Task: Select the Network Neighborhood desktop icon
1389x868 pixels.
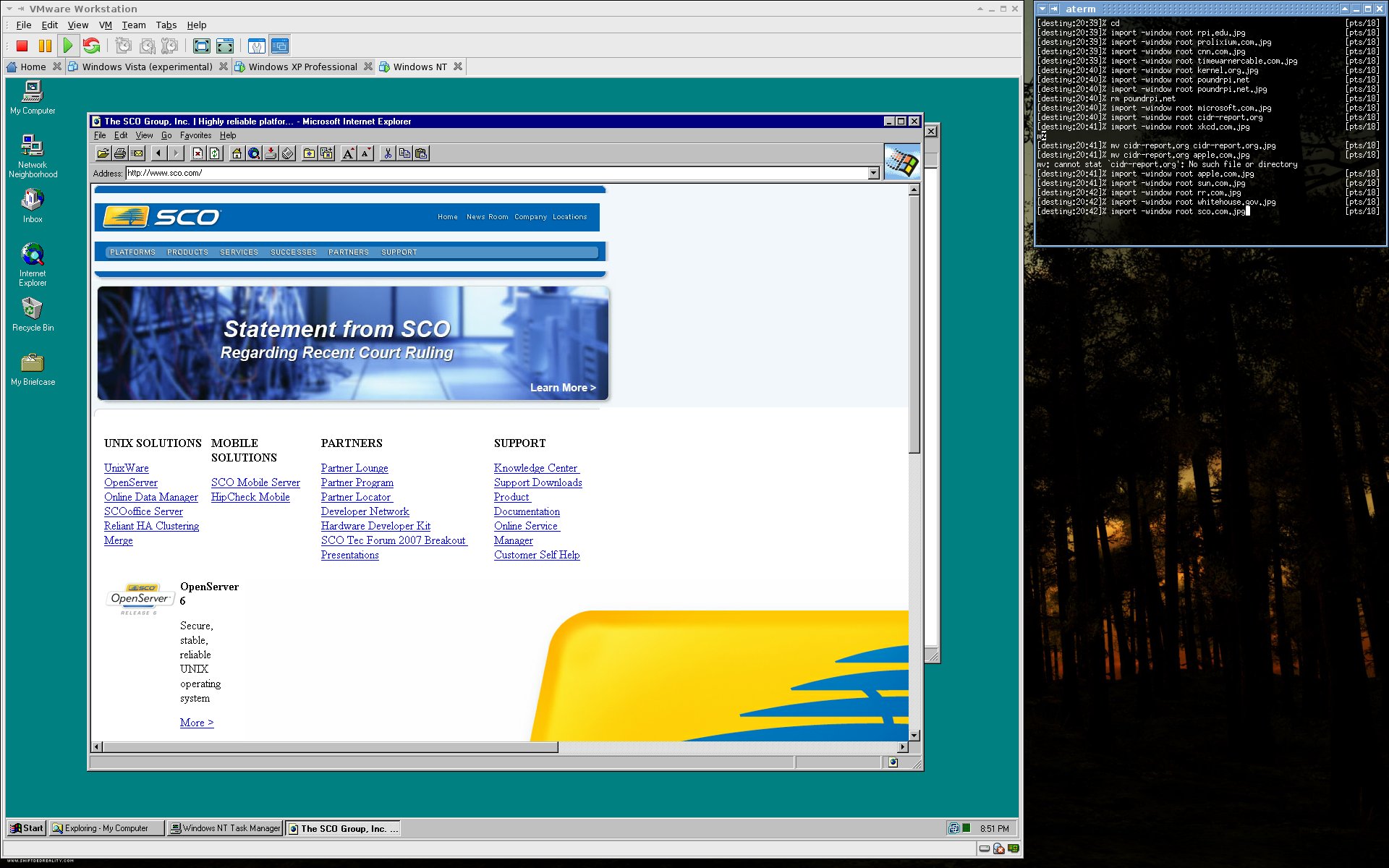Action: click(x=33, y=156)
